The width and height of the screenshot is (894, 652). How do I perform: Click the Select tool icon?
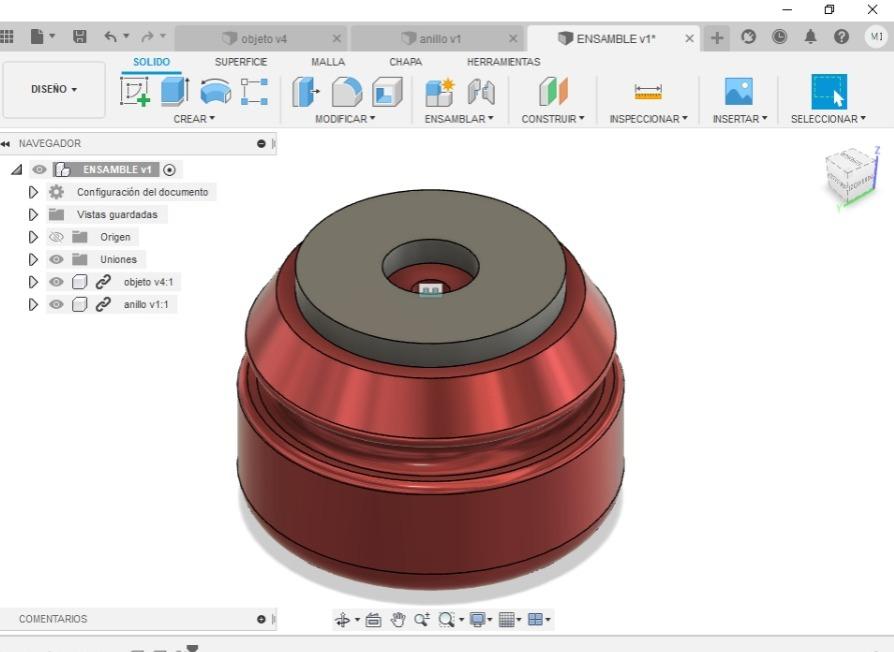(x=829, y=92)
